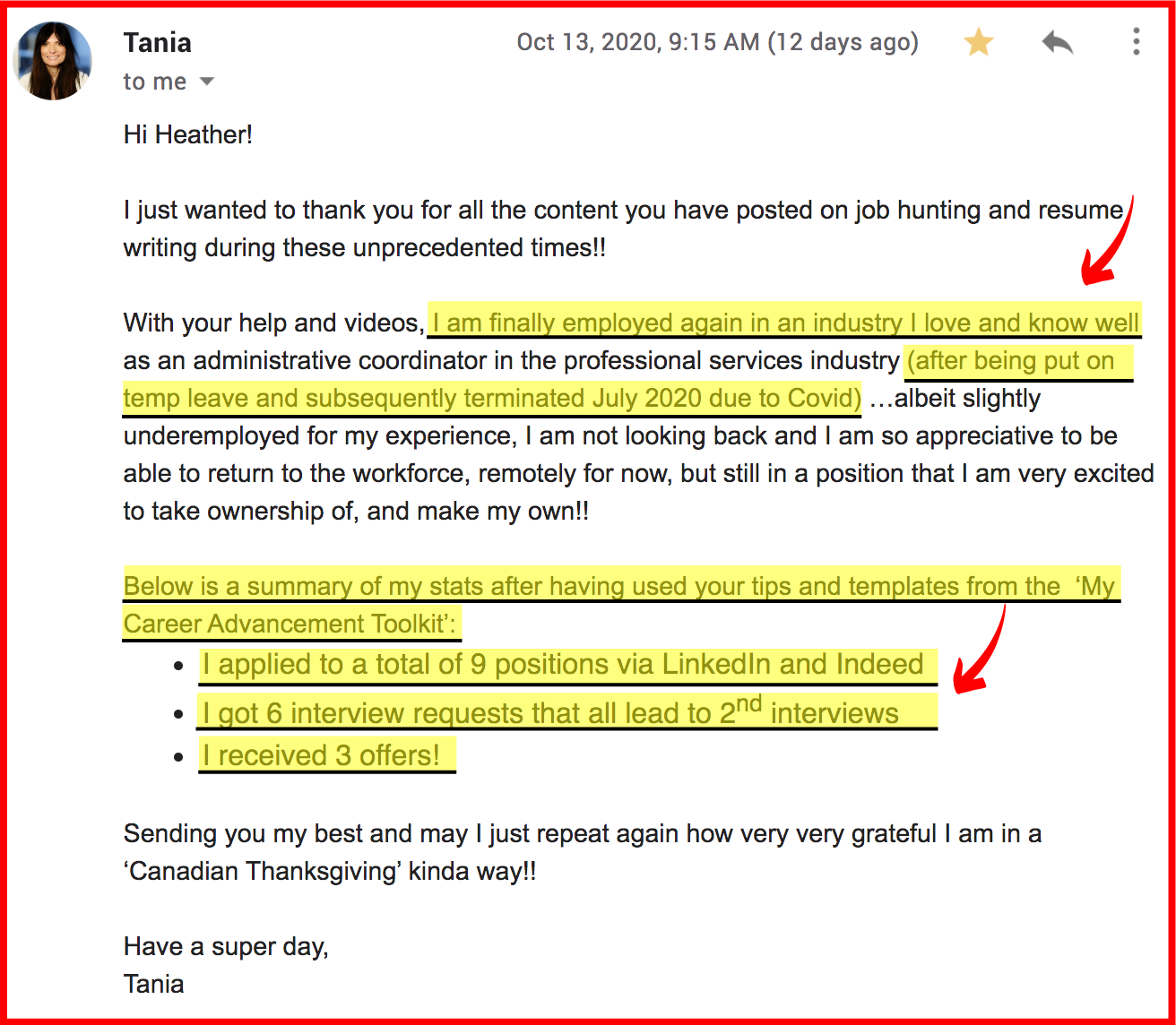The image size is (1176, 1025).
Task: Click the 'Hi Heather!' greeting line
Action: coord(188,135)
